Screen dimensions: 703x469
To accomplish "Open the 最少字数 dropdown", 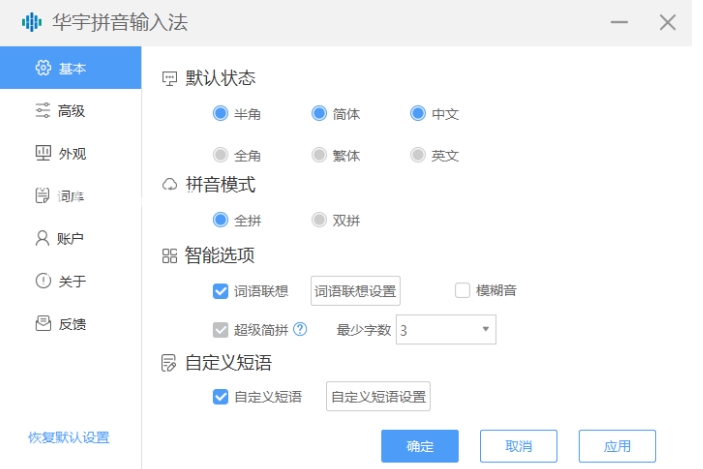I will pos(446,330).
